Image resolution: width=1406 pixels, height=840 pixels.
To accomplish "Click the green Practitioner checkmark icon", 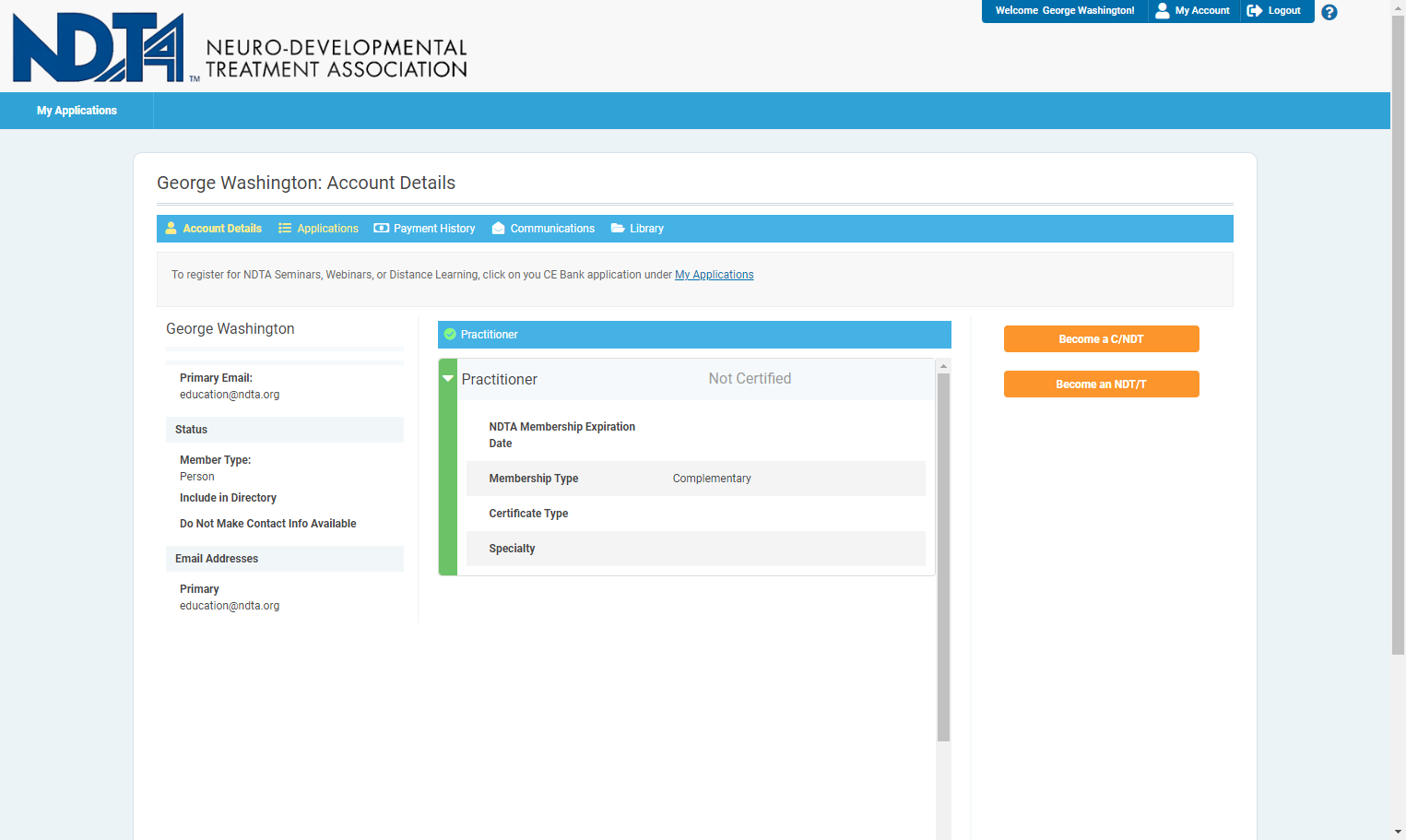I will click(x=450, y=334).
